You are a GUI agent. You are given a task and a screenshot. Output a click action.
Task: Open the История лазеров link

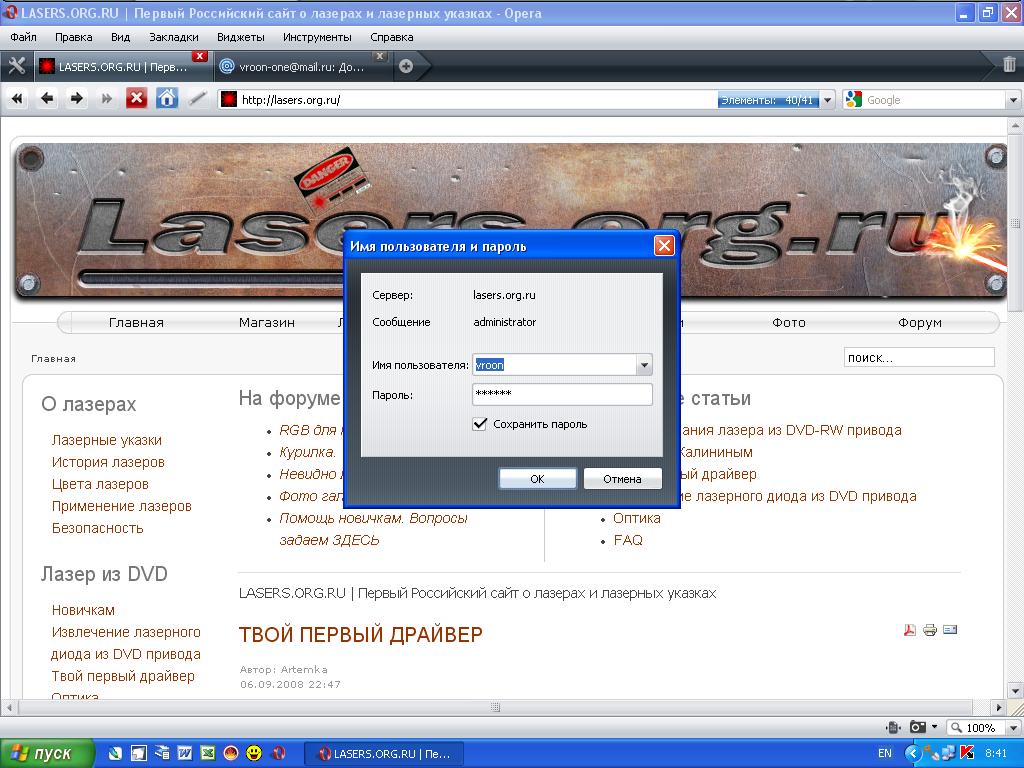[x=108, y=462]
